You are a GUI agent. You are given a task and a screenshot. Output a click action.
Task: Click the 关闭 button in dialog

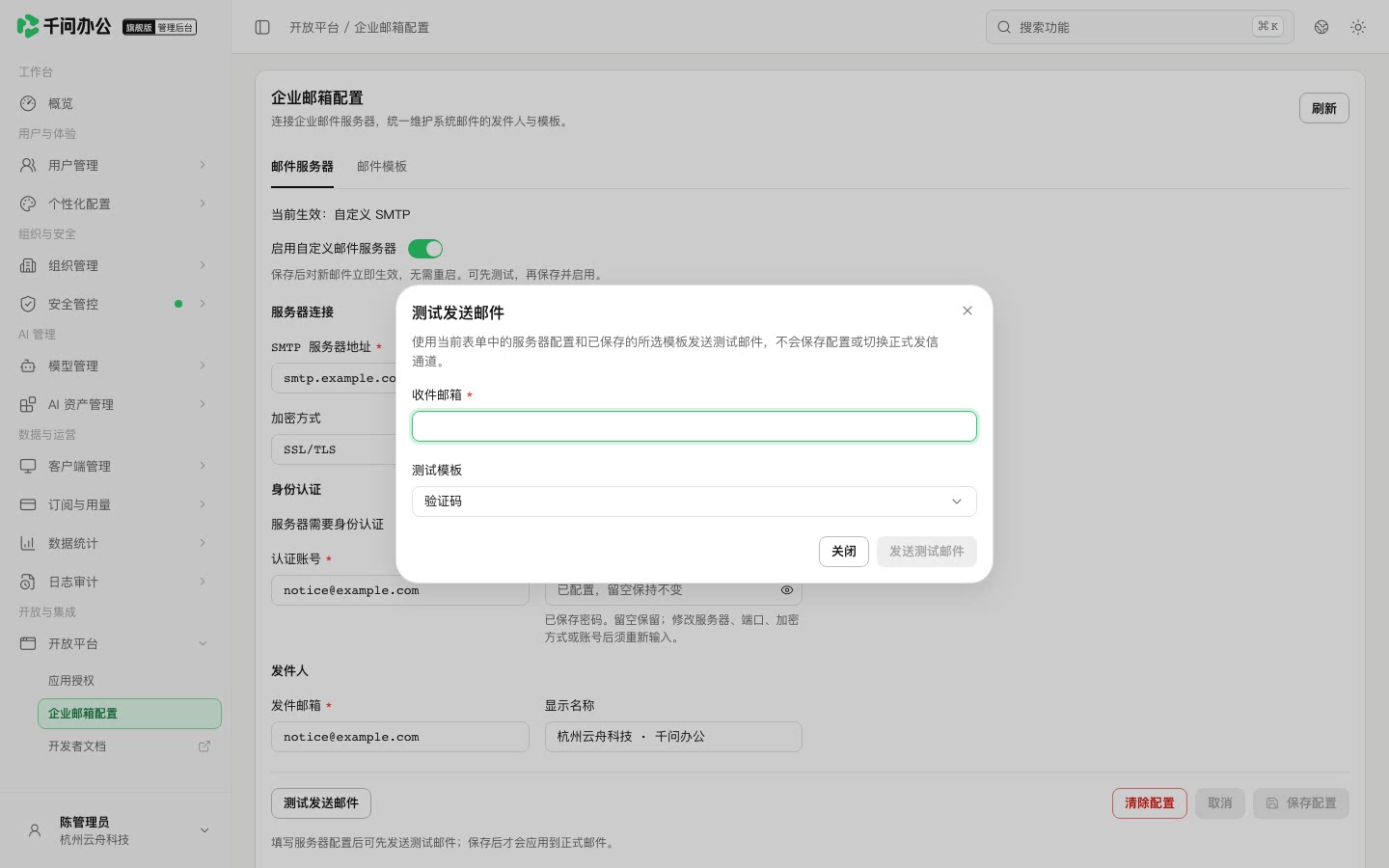(x=844, y=552)
